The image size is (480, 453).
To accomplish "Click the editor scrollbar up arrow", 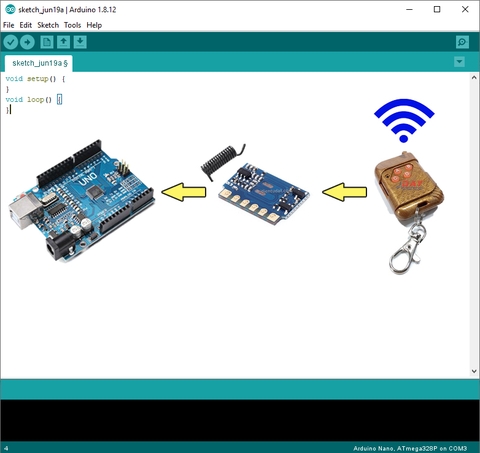I will coord(474,78).
